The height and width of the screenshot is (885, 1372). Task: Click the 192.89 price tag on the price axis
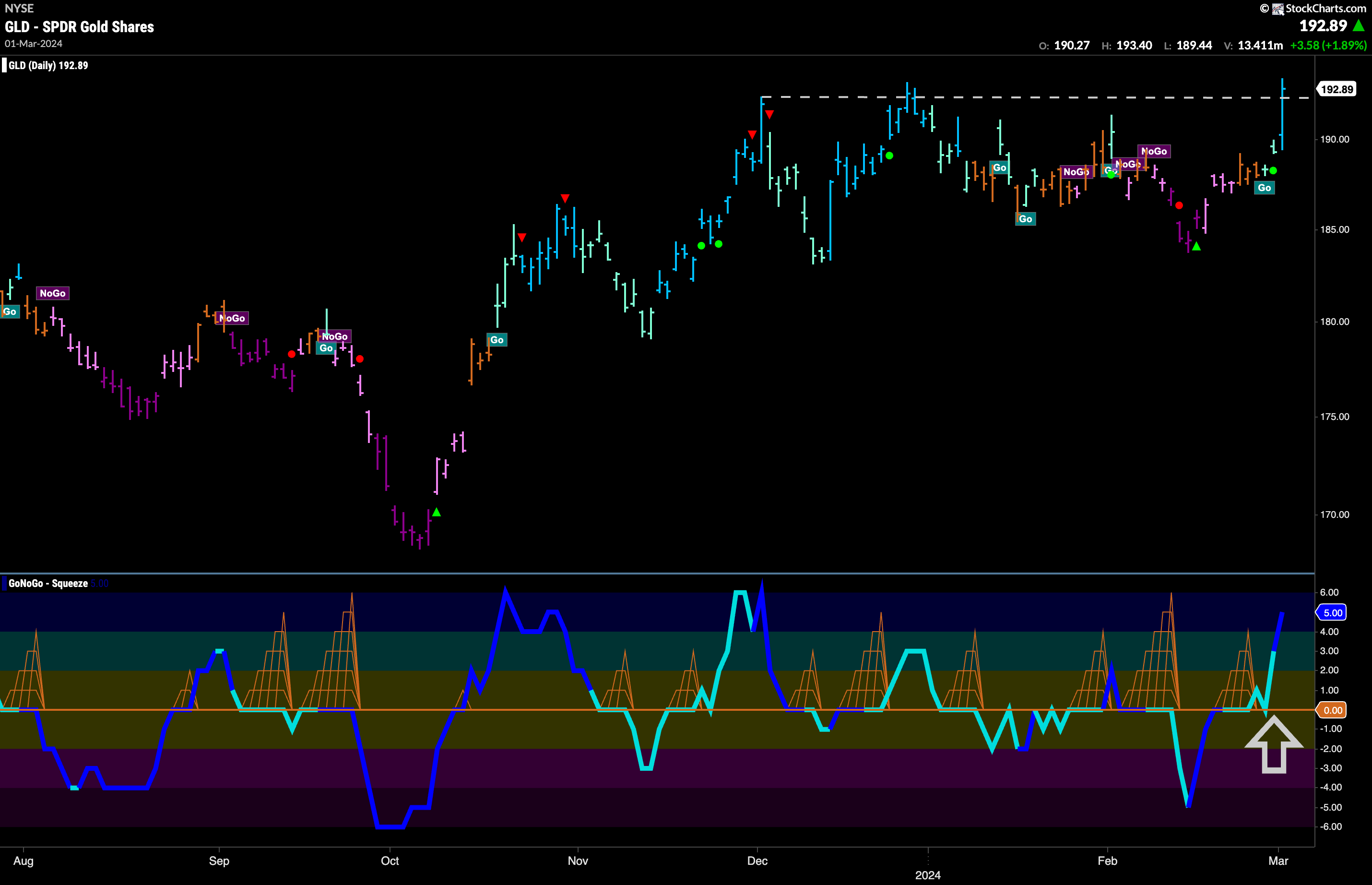(1337, 89)
